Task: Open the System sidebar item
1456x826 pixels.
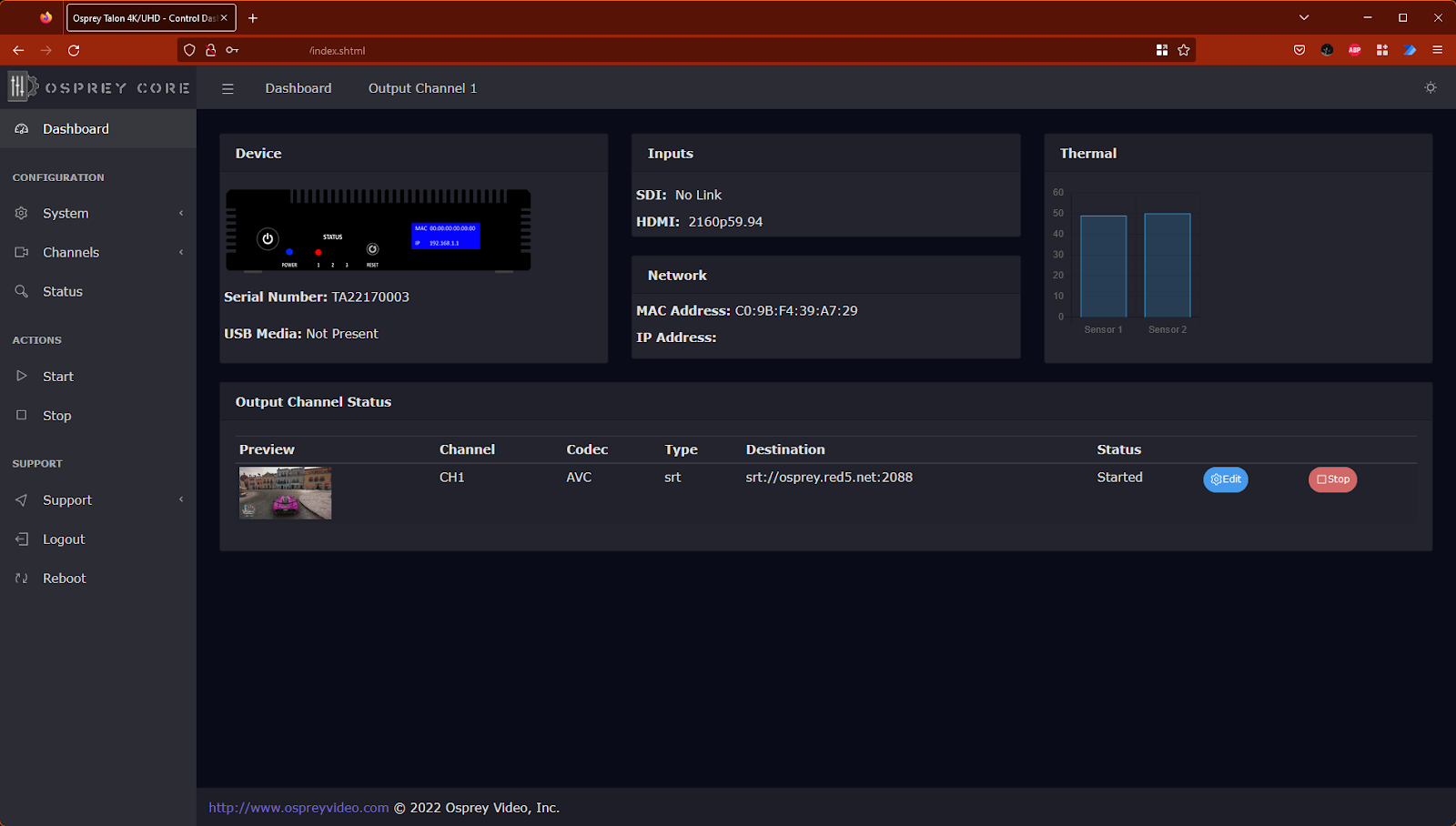Action: pyautogui.click(x=98, y=213)
